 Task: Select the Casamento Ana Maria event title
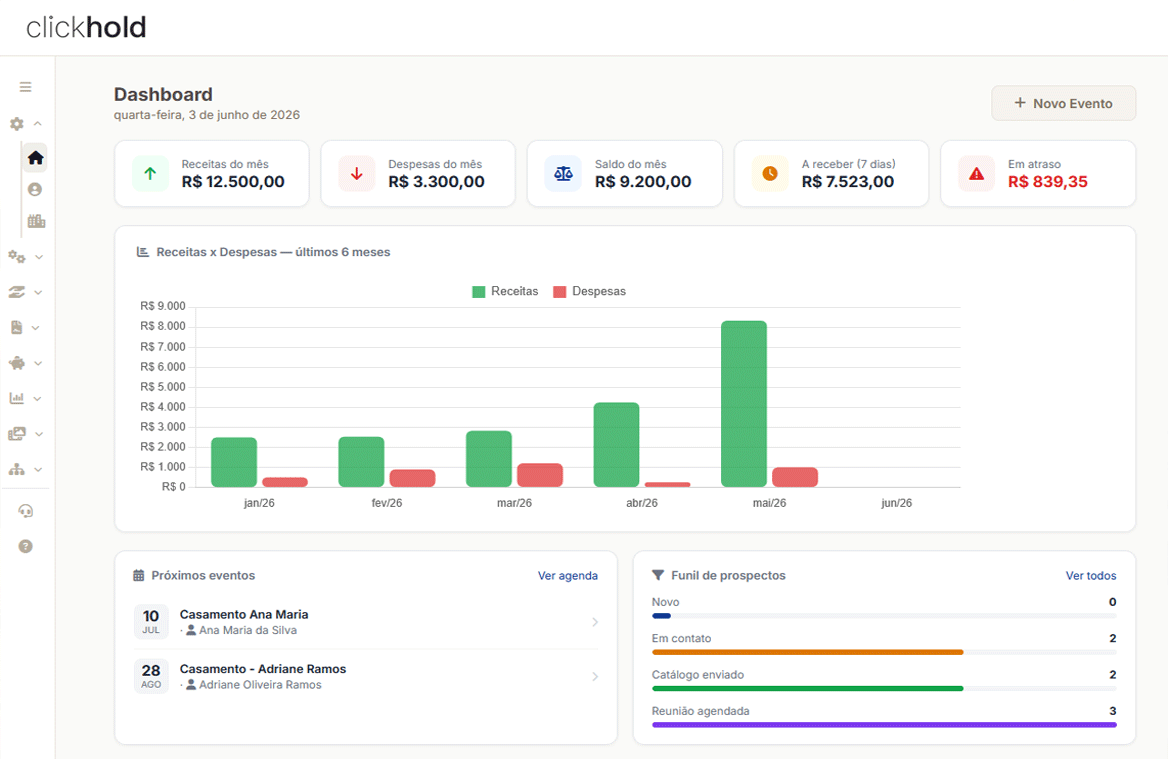(x=244, y=614)
